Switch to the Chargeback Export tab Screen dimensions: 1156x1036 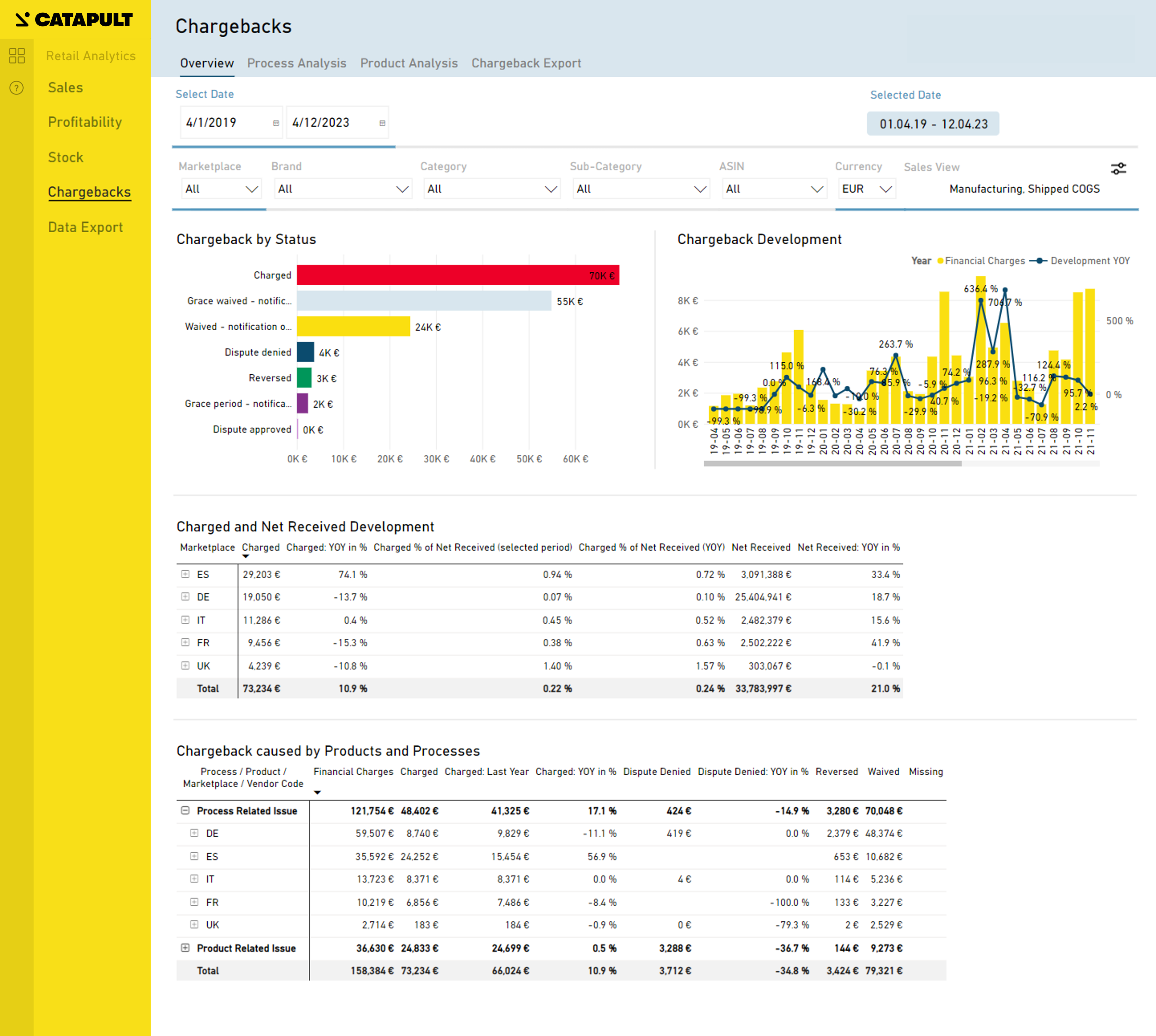(526, 63)
